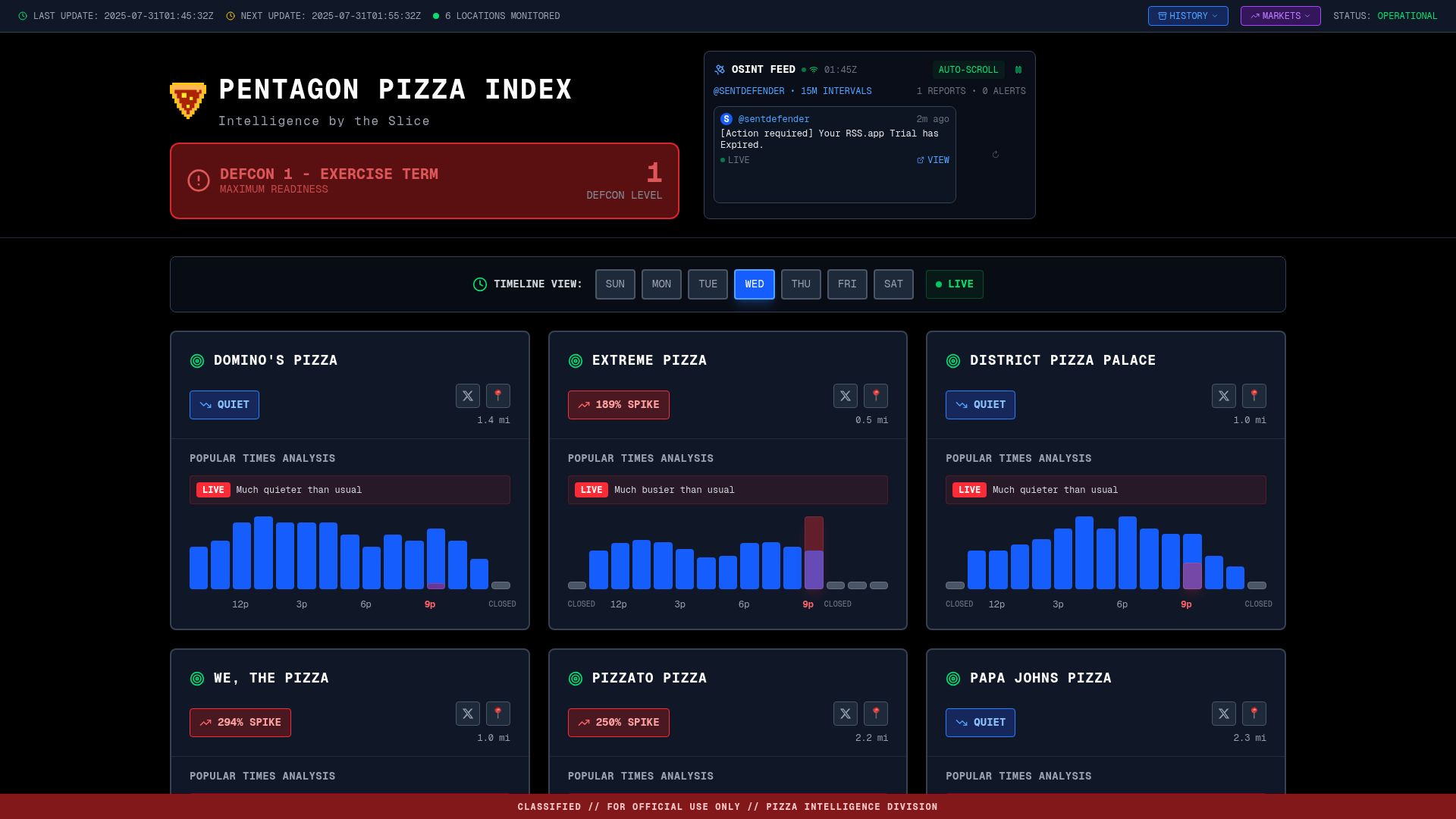Image resolution: width=1456 pixels, height=819 pixels.
Task: Click District Pizza Palace 9p bar
Action: point(1192,562)
